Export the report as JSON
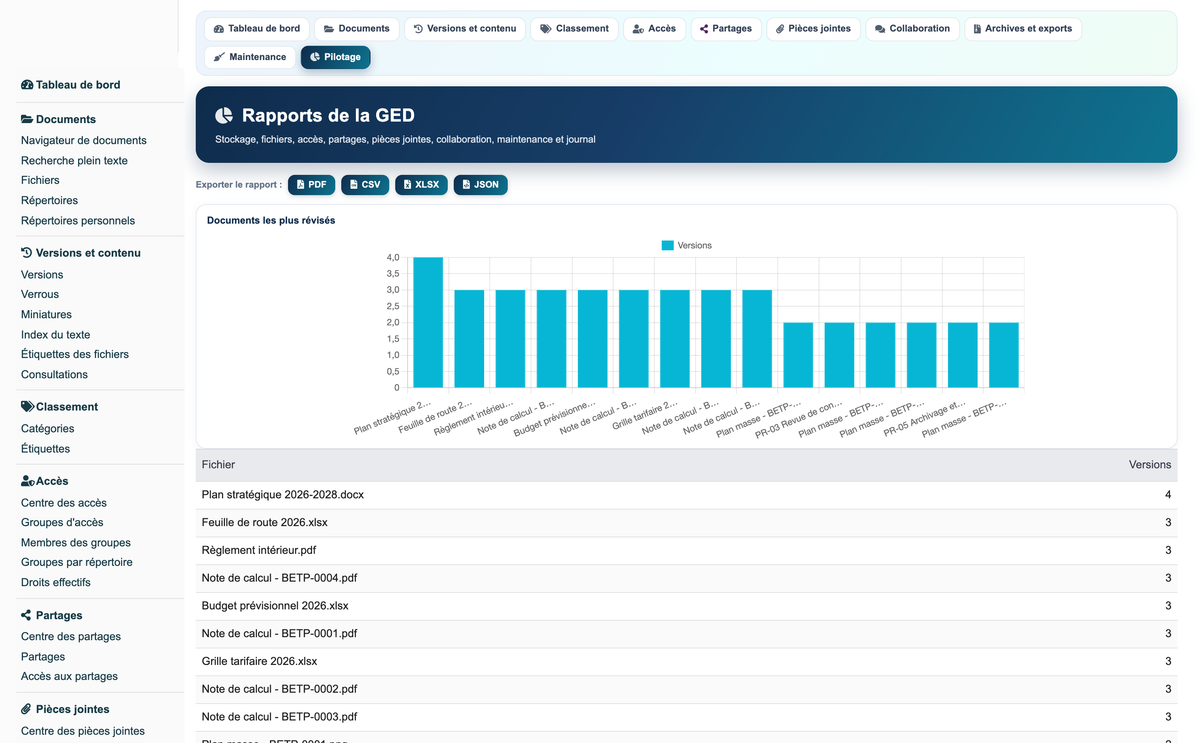The image size is (1200, 743). click(x=480, y=185)
